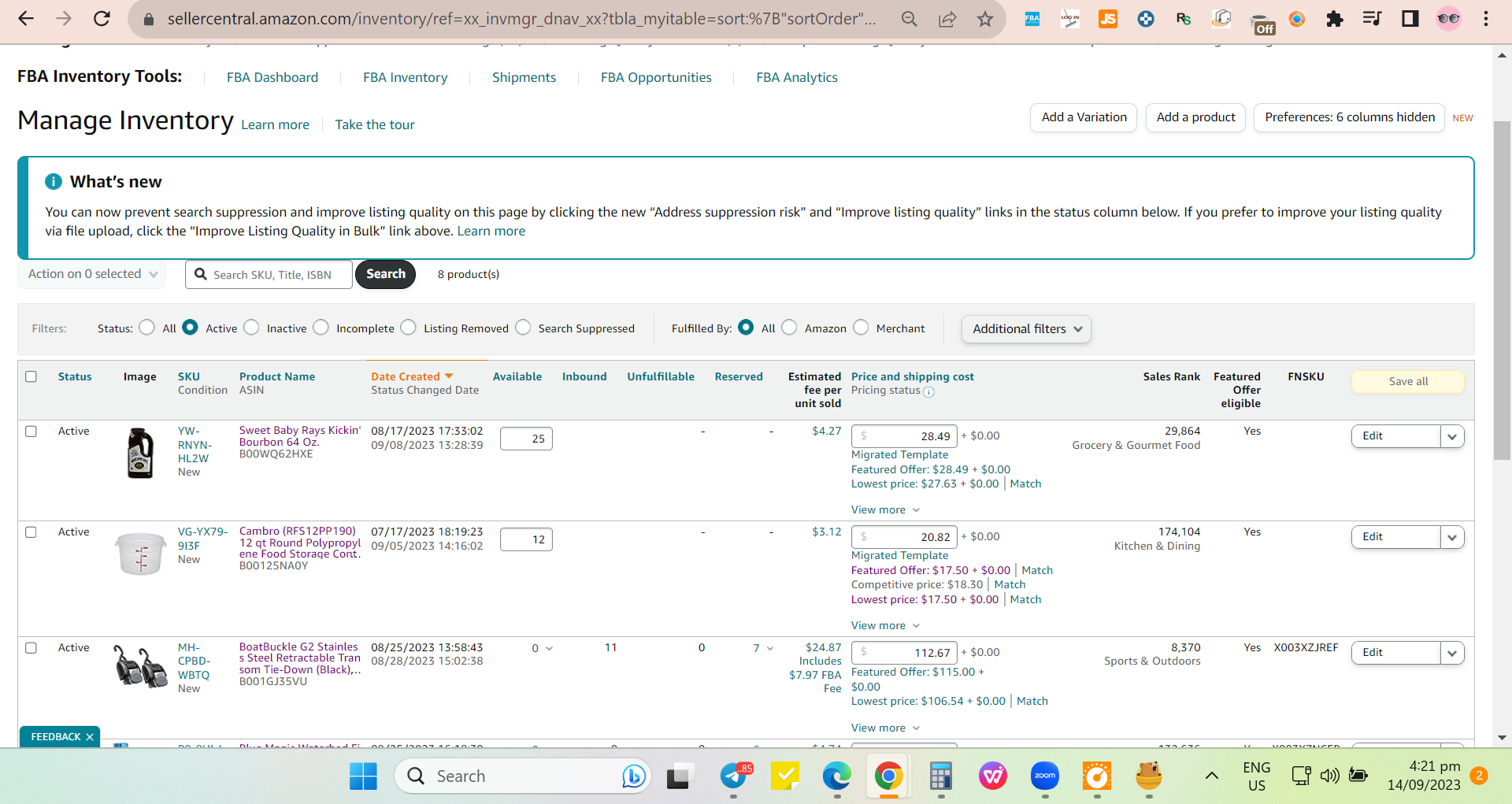The width and height of the screenshot is (1512, 804).
Task: Open the Windows Start menu
Action: click(x=363, y=776)
